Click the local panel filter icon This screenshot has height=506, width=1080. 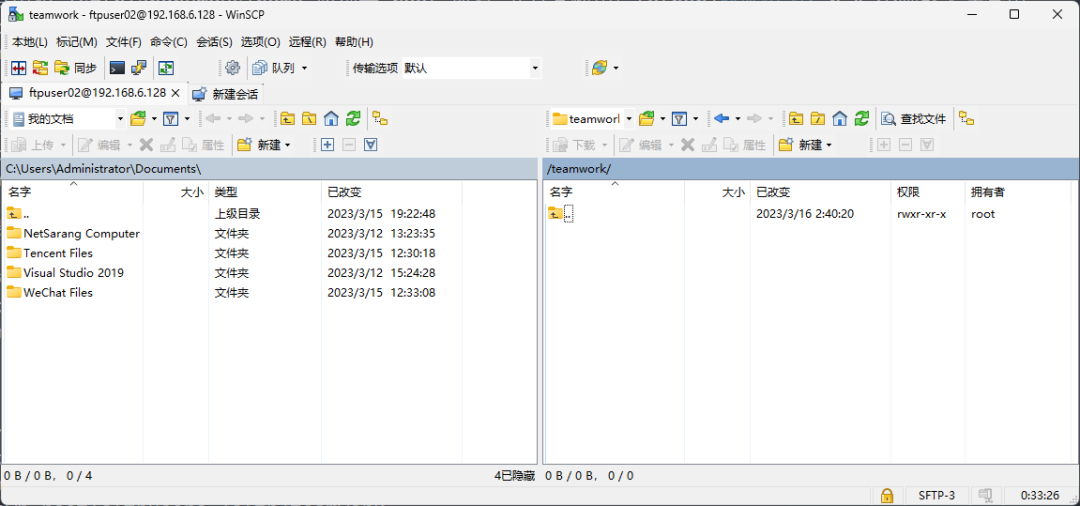coord(171,119)
